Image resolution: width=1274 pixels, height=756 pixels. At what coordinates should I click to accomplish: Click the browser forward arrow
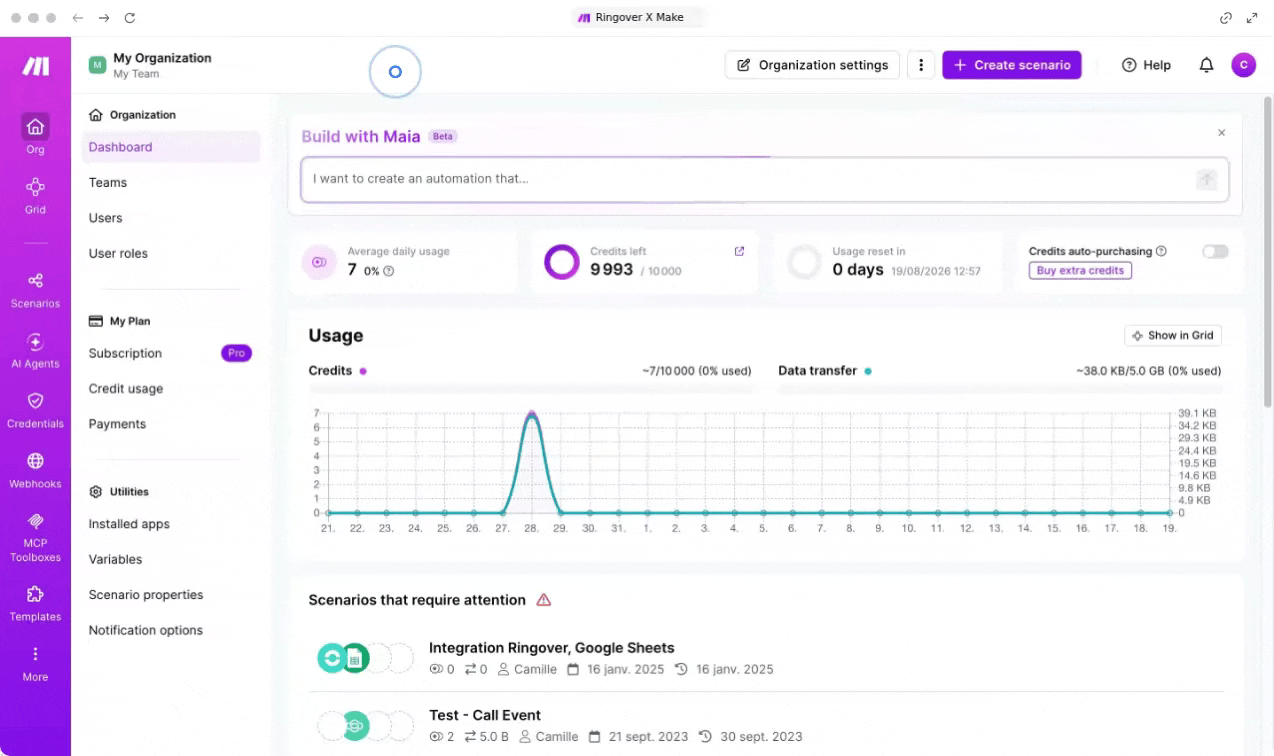pyautogui.click(x=104, y=18)
